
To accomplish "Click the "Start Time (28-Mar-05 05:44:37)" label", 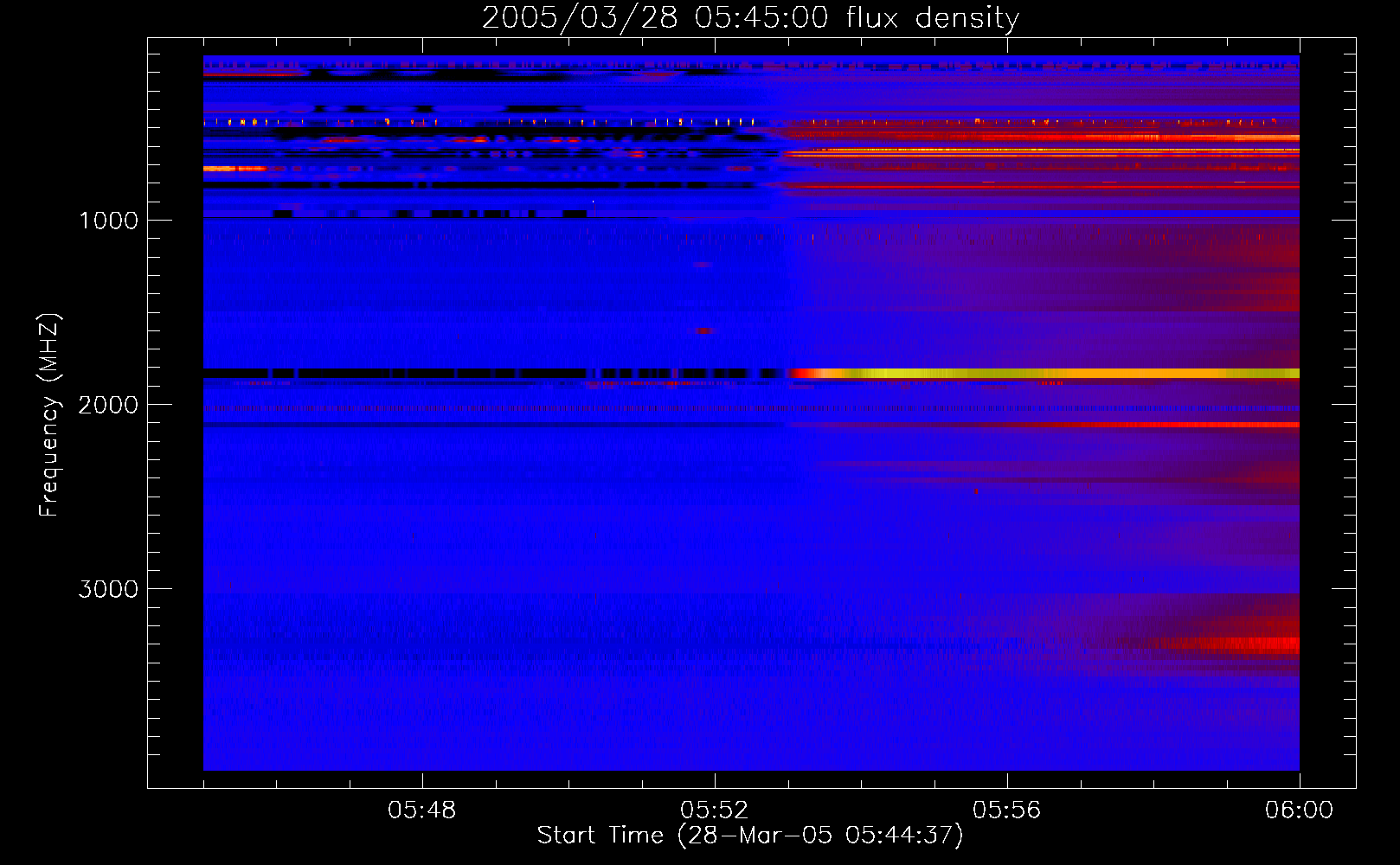I will pyautogui.click(x=750, y=836).
